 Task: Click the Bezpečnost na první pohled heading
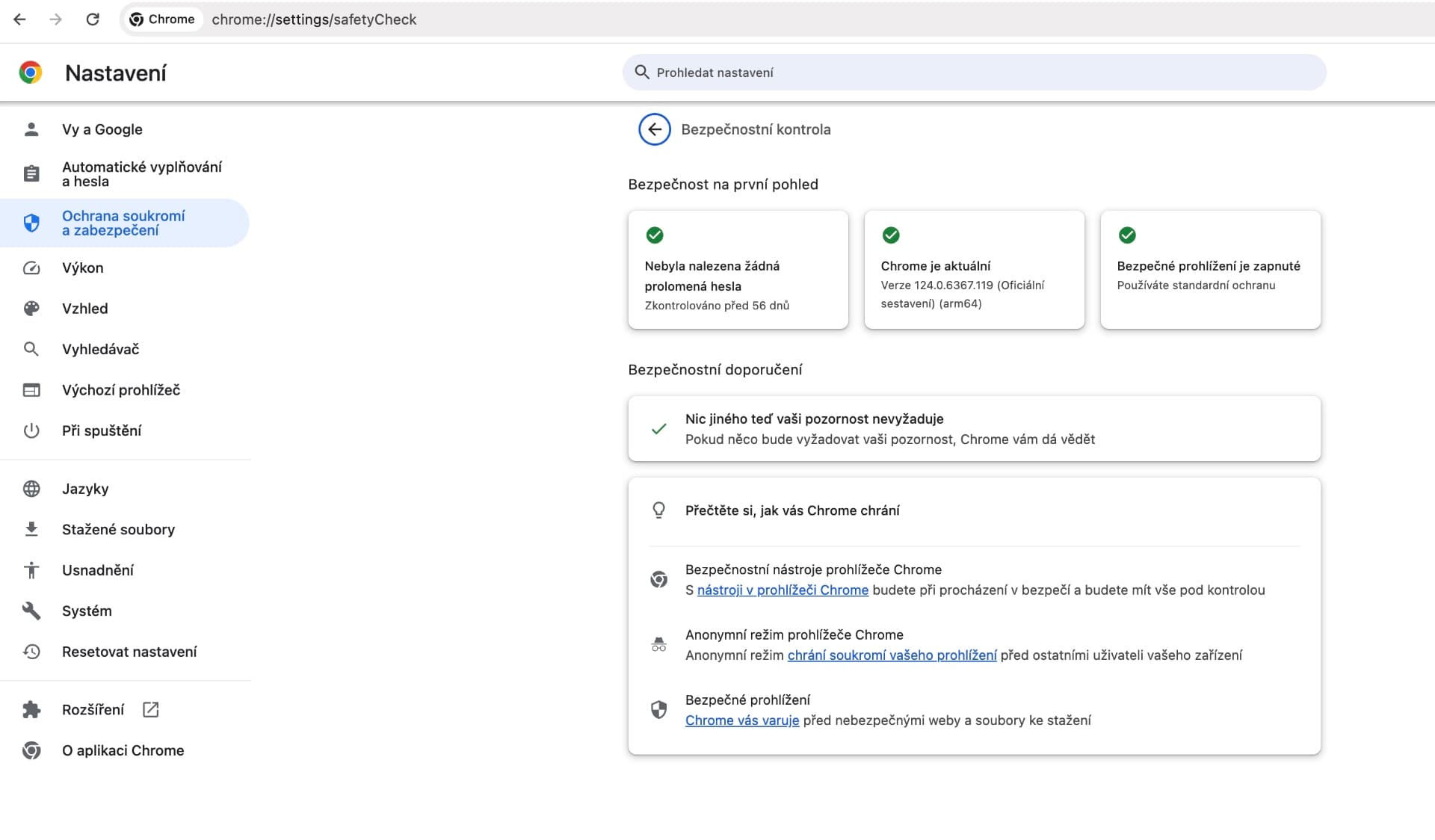pos(723,185)
